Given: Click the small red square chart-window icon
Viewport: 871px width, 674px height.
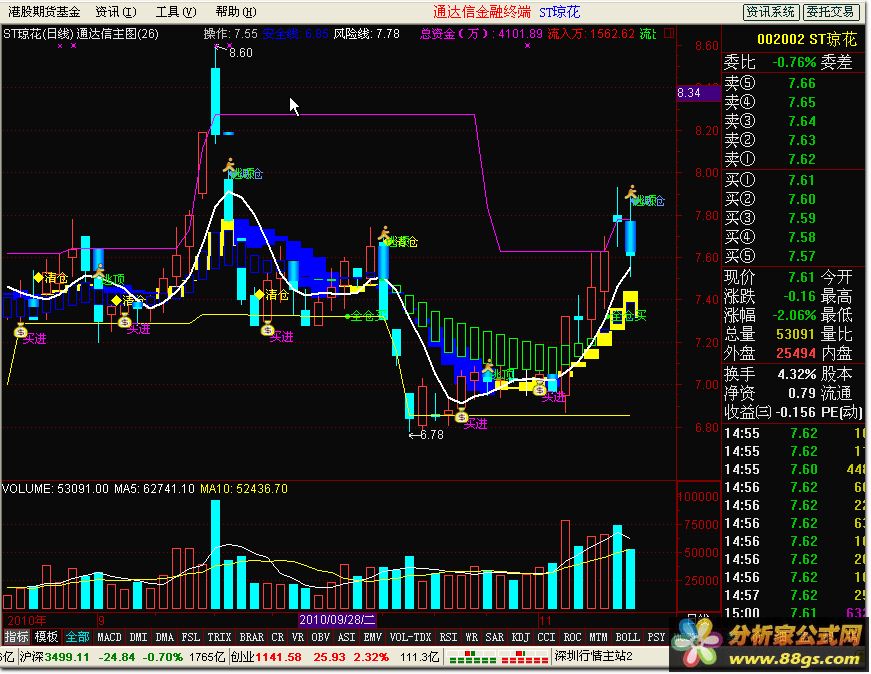Looking at the screenshot, I should coord(669,33).
